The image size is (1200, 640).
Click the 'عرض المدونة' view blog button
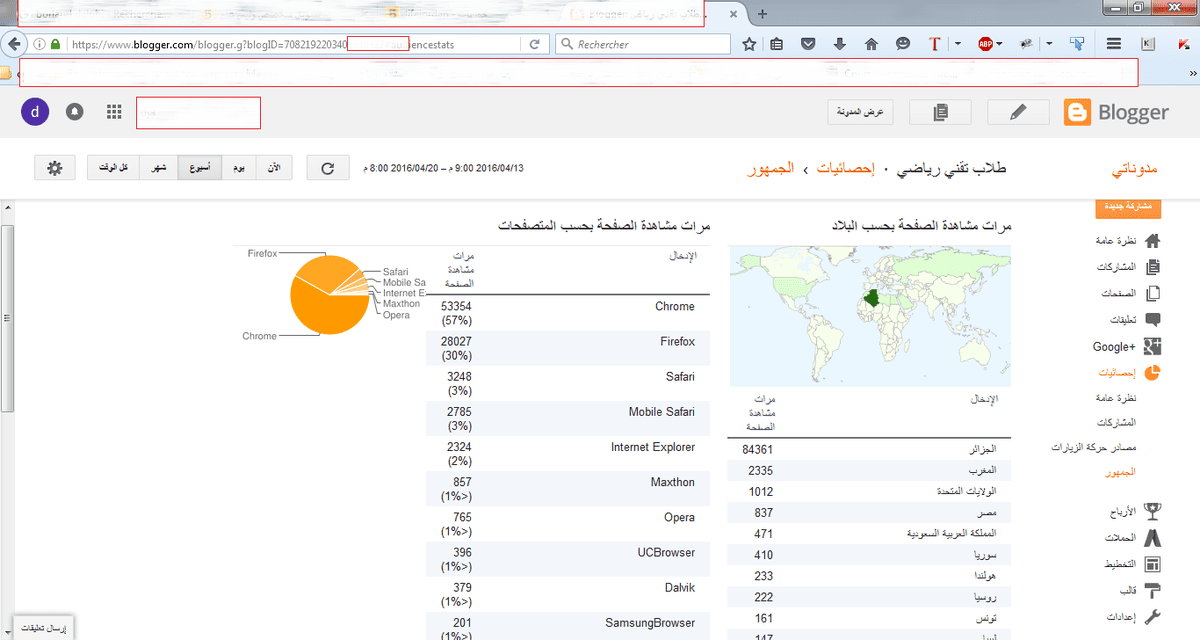[x=861, y=113]
